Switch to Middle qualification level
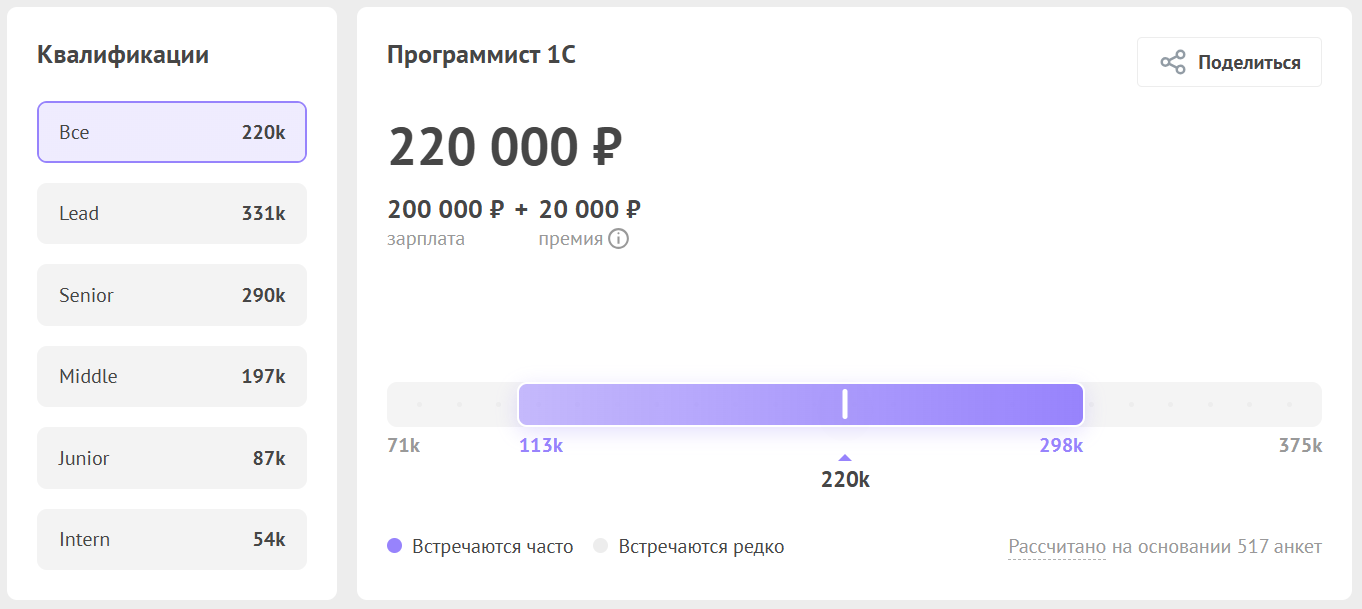 click(x=172, y=376)
